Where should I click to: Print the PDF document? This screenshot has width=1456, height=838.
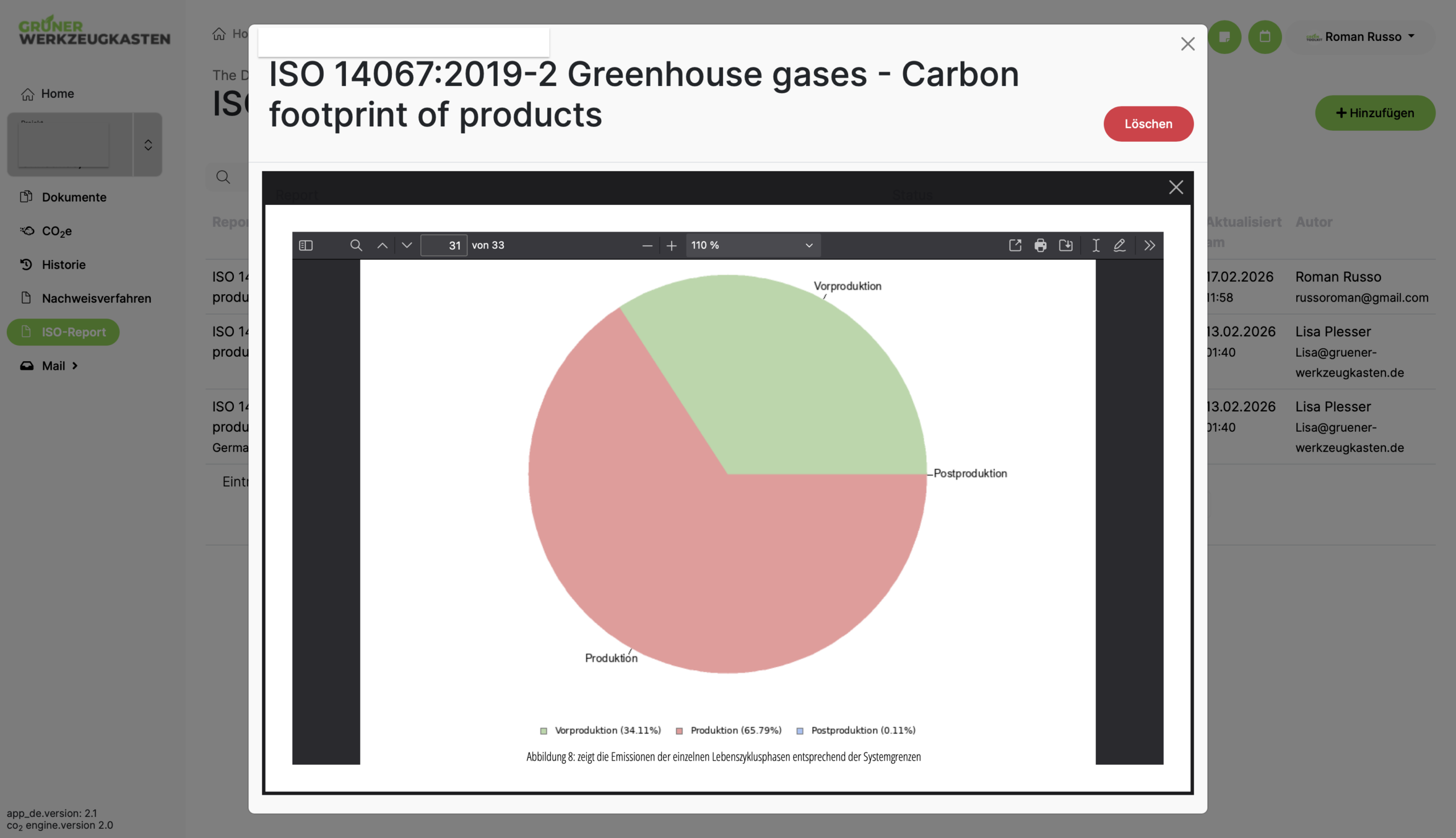1040,245
